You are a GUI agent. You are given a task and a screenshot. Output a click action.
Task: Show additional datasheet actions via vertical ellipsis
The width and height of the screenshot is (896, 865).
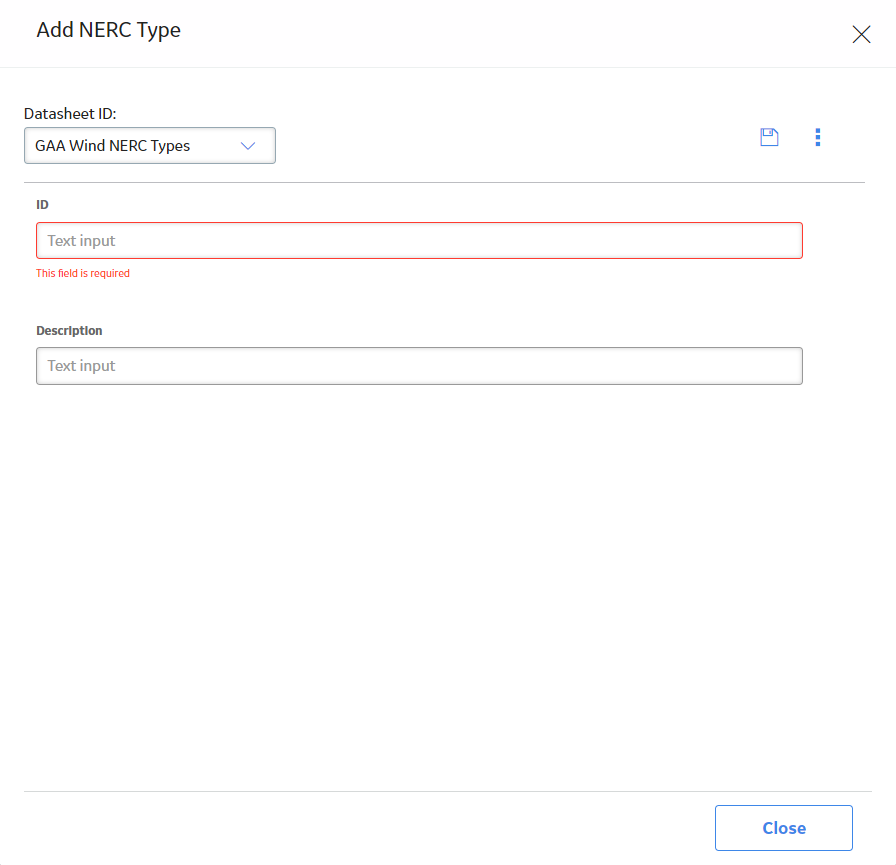pyautogui.click(x=818, y=137)
